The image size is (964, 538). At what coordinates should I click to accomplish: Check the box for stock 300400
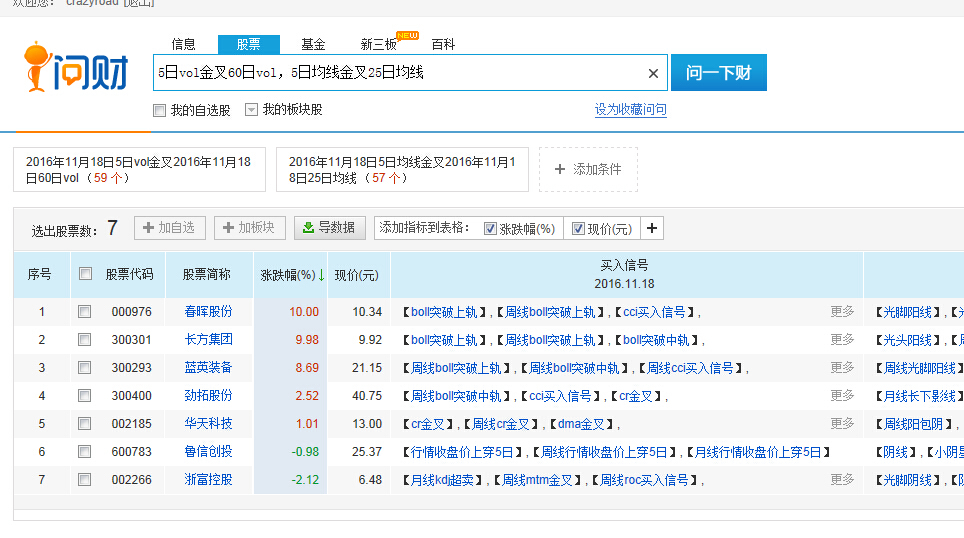[84, 395]
